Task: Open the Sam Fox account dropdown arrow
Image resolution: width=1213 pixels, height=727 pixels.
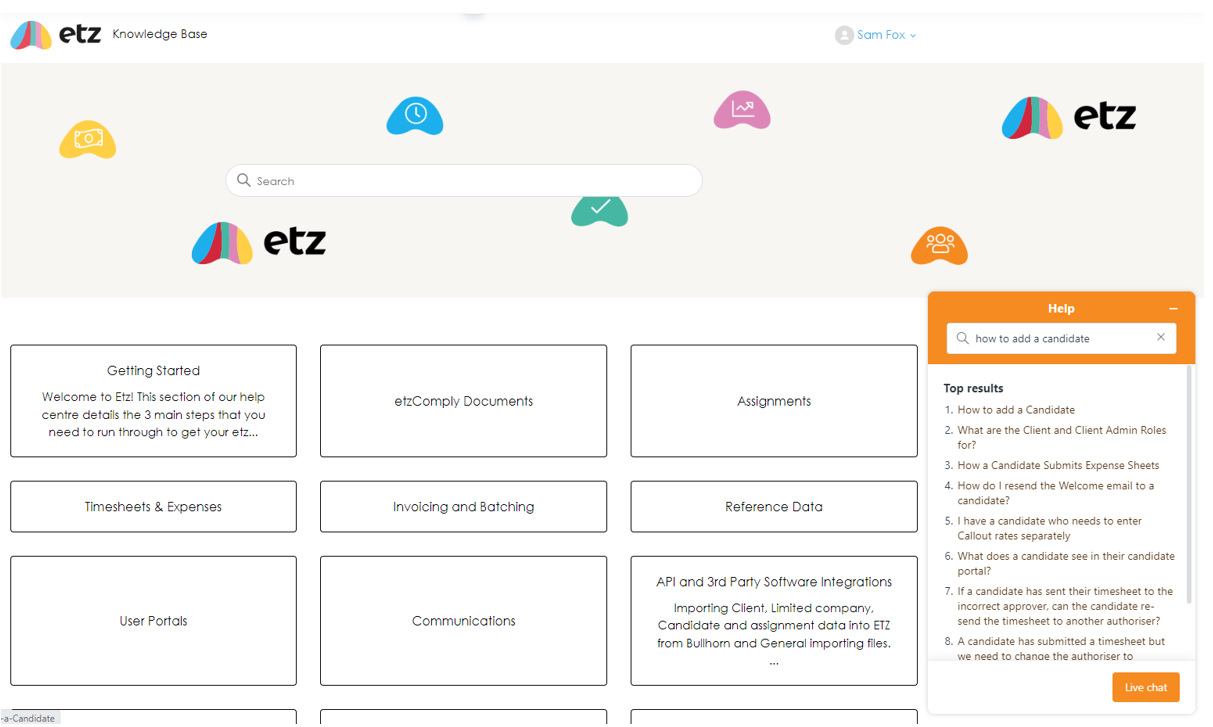Action: coord(913,36)
